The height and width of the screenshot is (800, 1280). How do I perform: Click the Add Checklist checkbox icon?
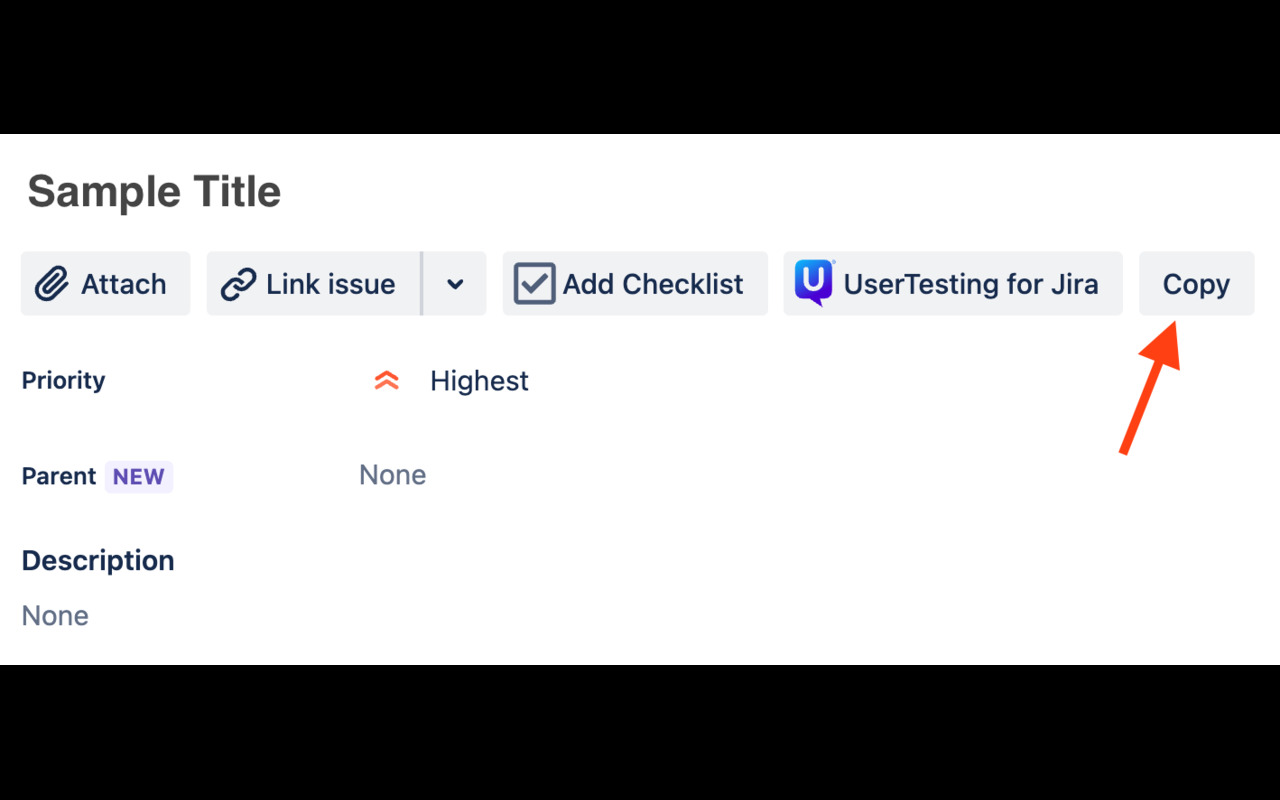pyautogui.click(x=534, y=283)
